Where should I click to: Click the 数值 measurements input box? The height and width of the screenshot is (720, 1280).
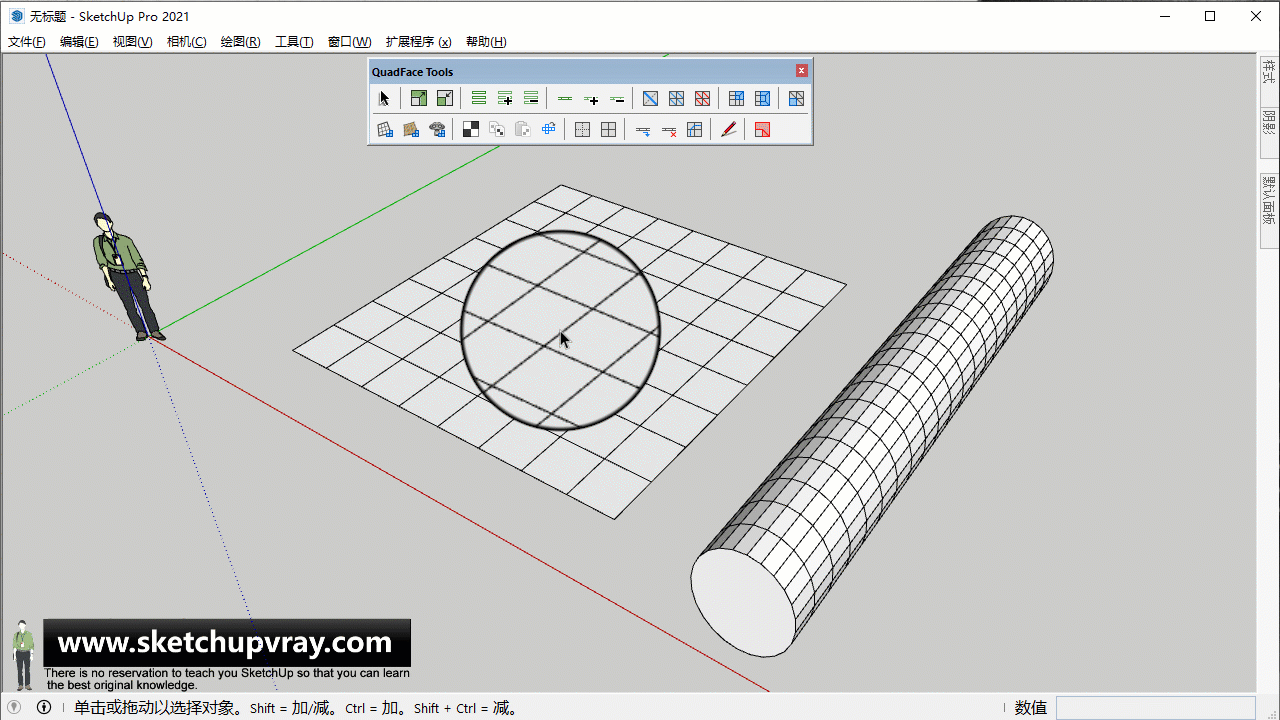point(1155,708)
